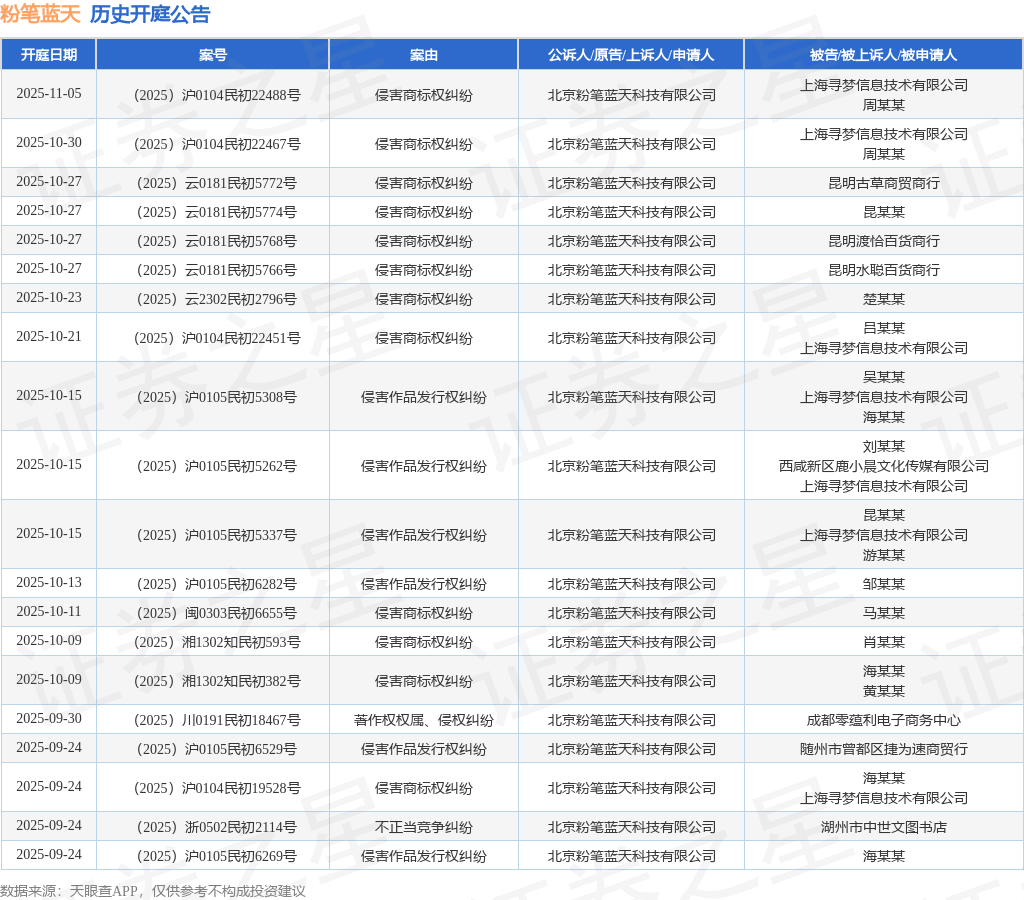This screenshot has width=1024, height=900.
Task: Click defendant 昆明古草商贸商行
Action: click(x=884, y=184)
